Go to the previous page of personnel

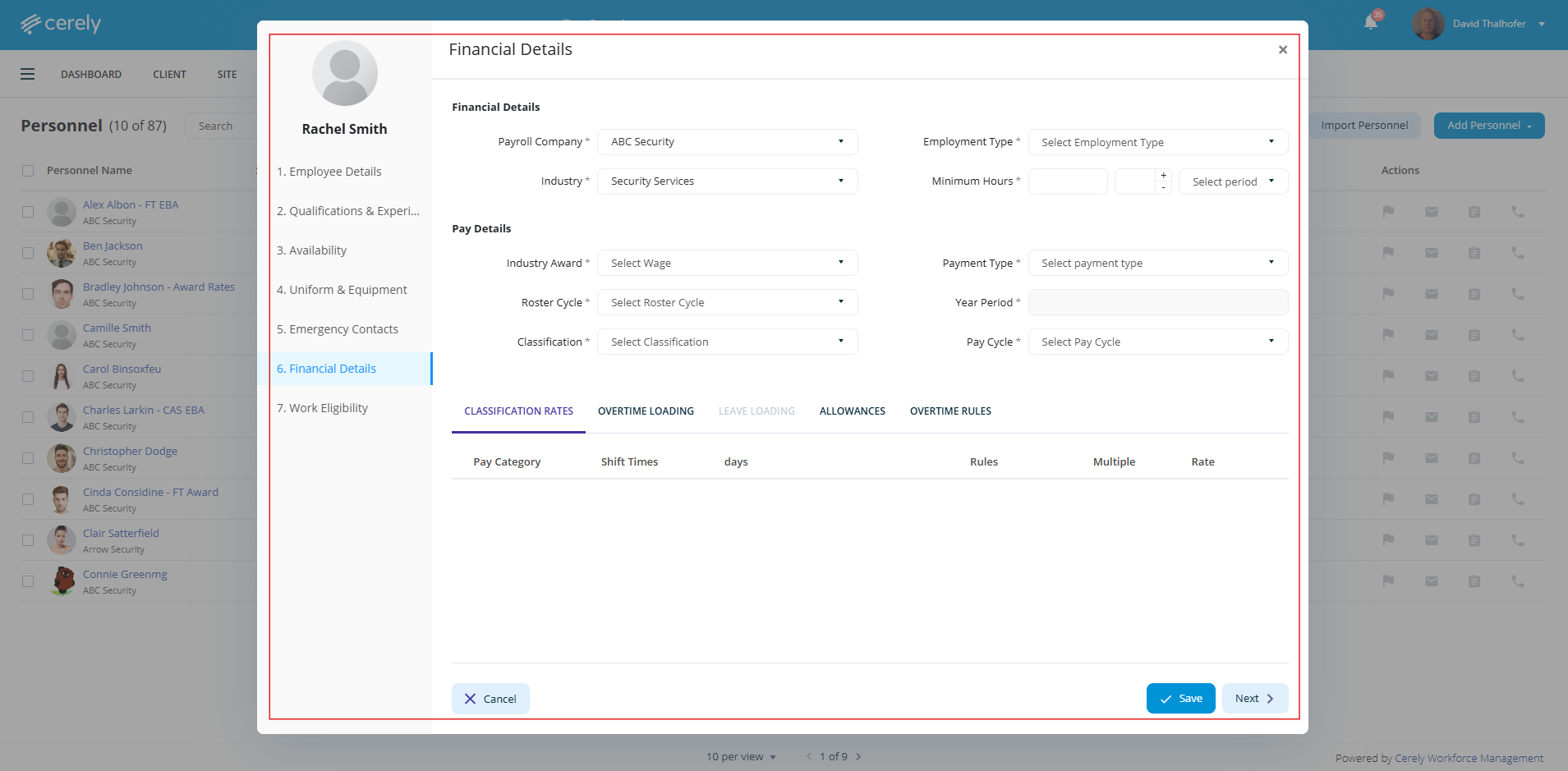808,757
